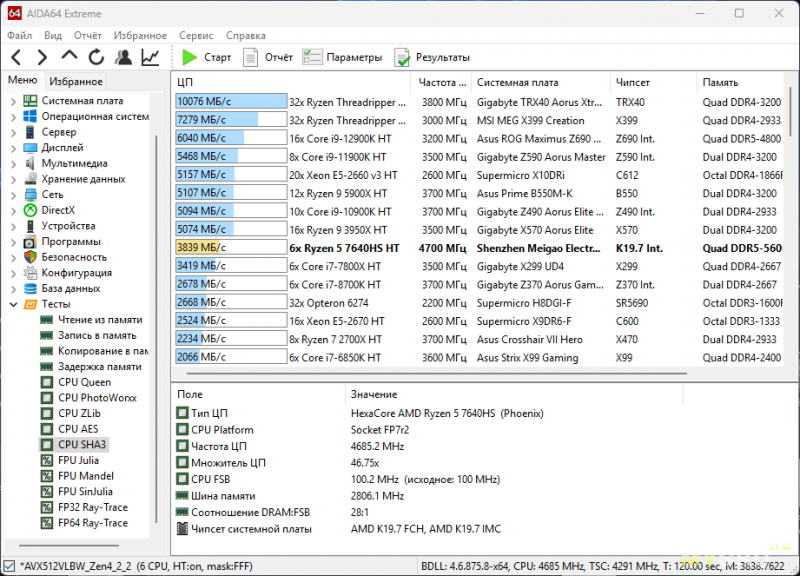This screenshot has height=576, width=800.
Task: Click the results table horizontal scrollbar
Action: 437,373
